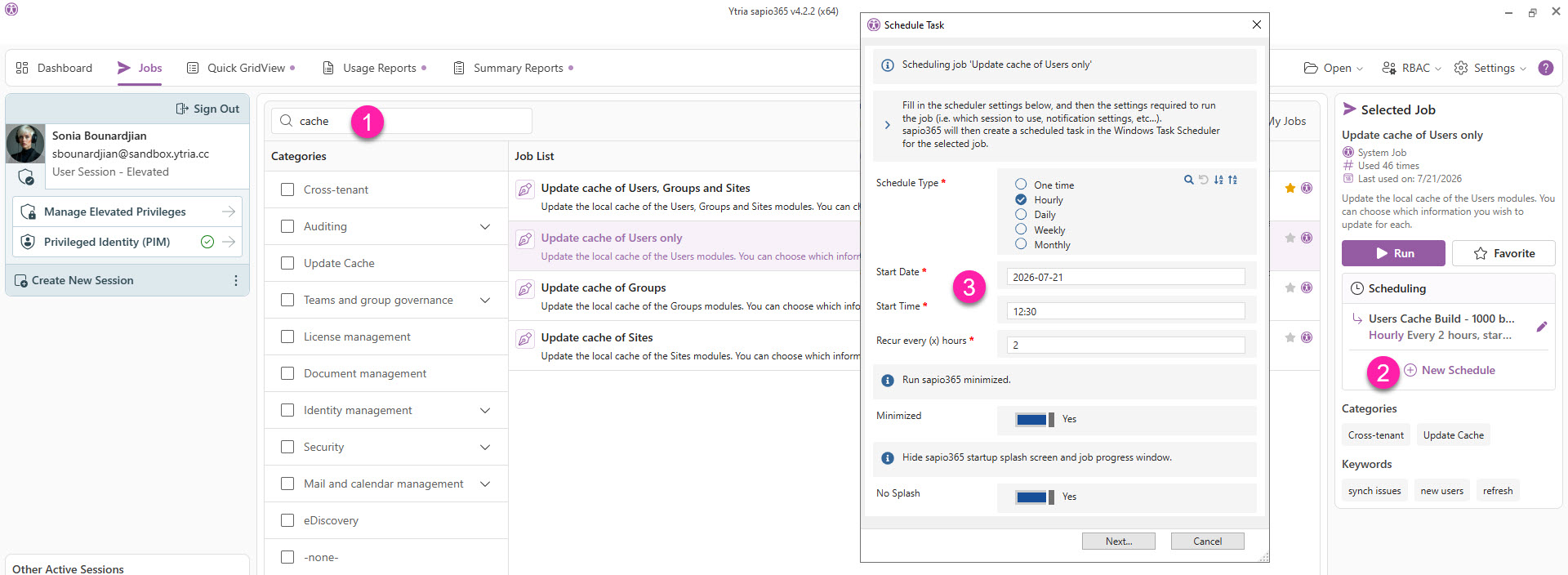Open the RBAC dropdown
The height and width of the screenshot is (575, 1568).
click(x=1411, y=68)
